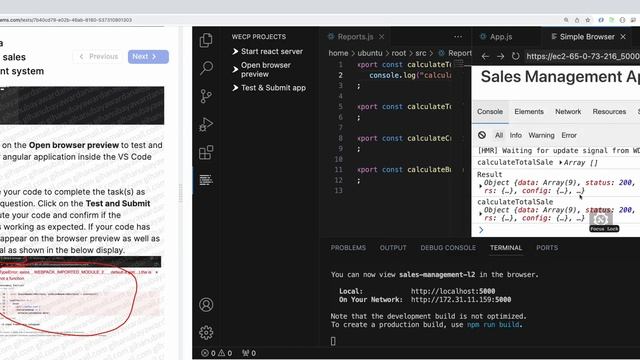The height and width of the screenshot is (360, 640).
Task: Open the TERMINAL panel tab
Action: click(x=506, y=248)
